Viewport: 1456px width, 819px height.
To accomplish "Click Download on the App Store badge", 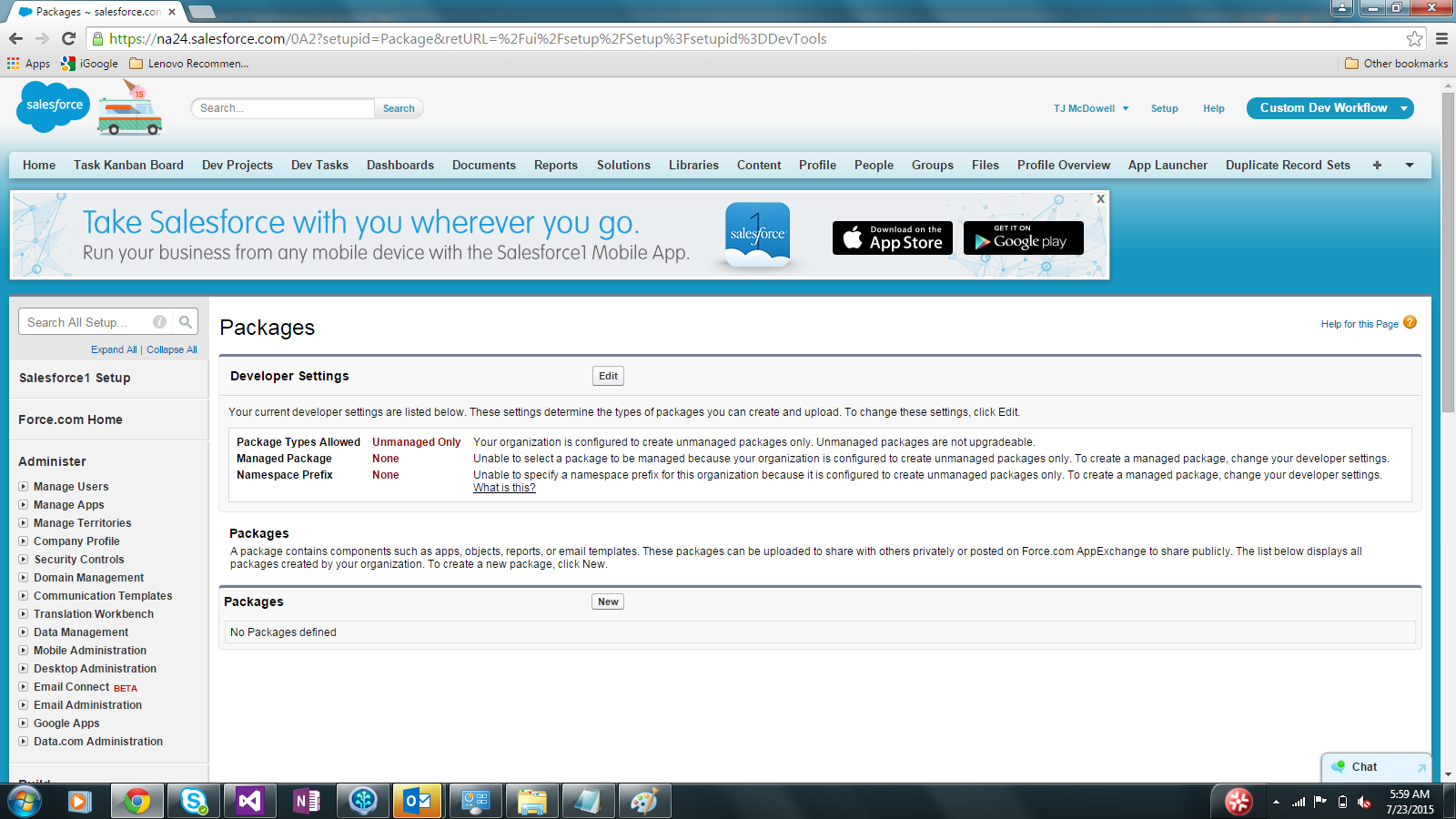I will [893, 238].
